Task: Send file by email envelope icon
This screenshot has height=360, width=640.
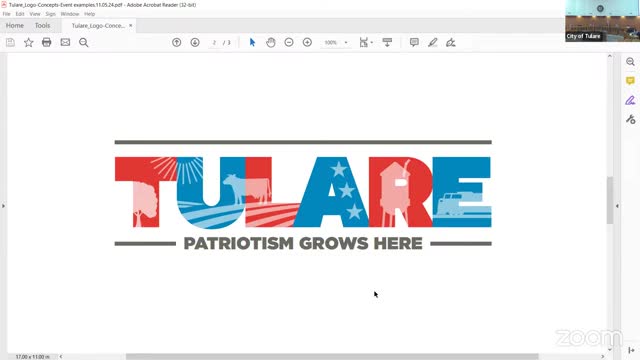Action: click(x=65, y=42)
